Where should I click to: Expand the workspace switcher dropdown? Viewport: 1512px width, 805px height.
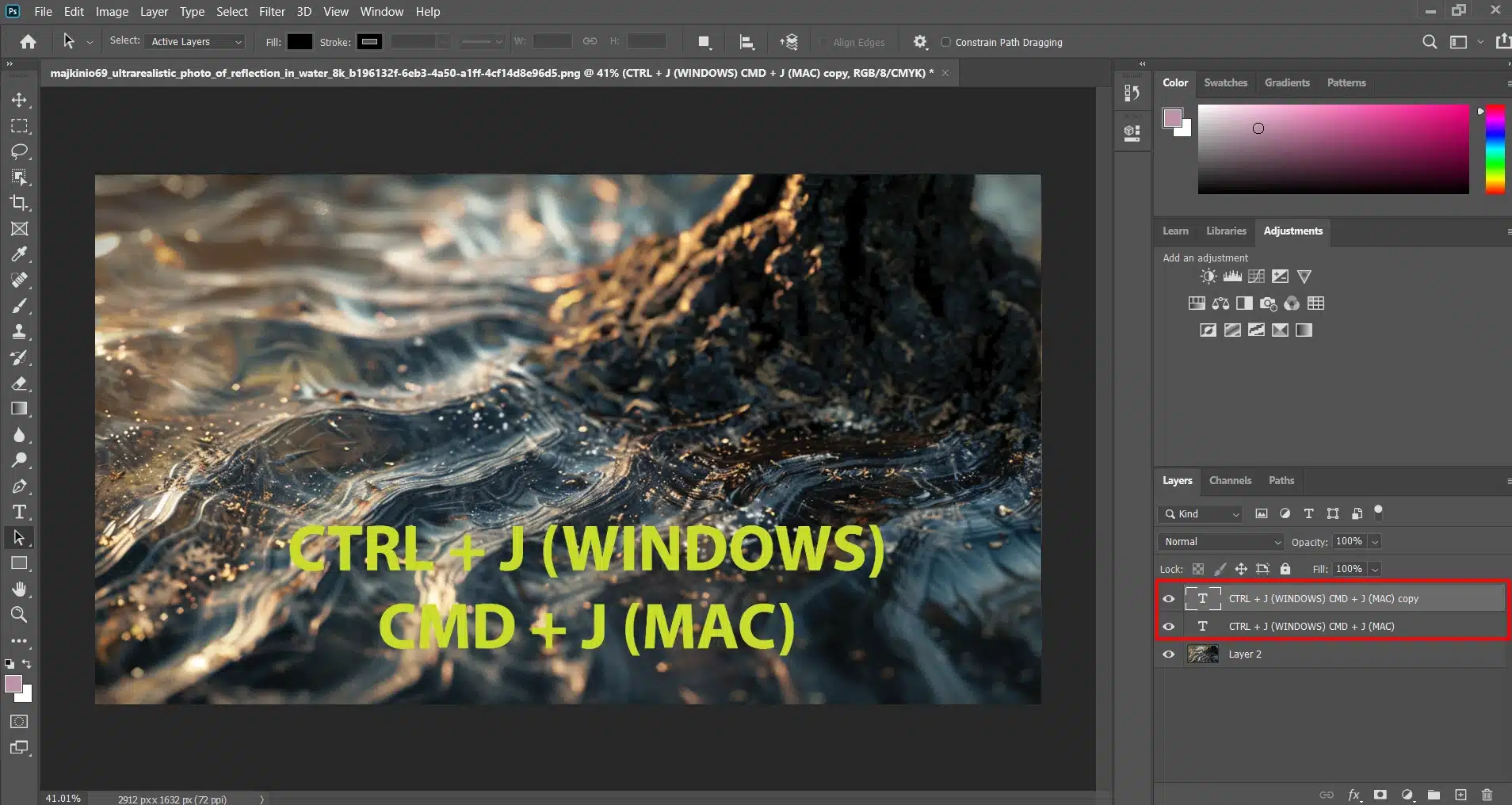point(1480,42)
